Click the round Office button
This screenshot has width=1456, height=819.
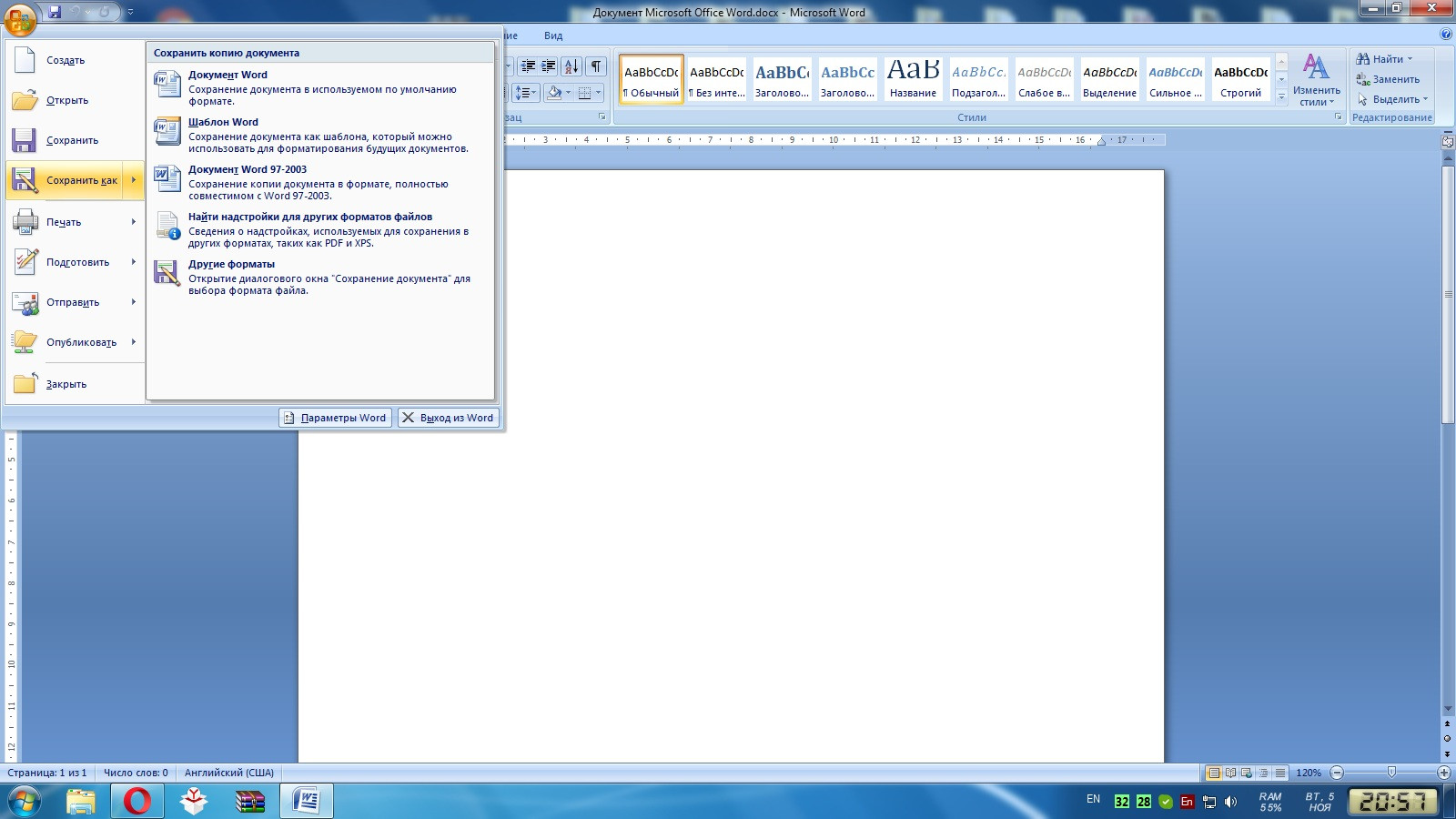click(20, 18)
